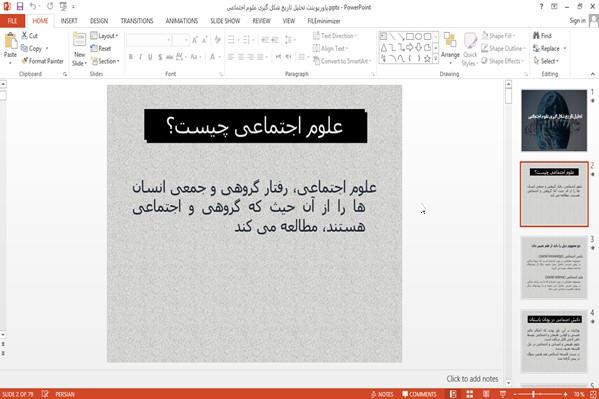The height and width of the screenshot is (399, 599).
Task: Open the FILEminimizer tab
Action: pyautogui.click(x=324, y=21)
